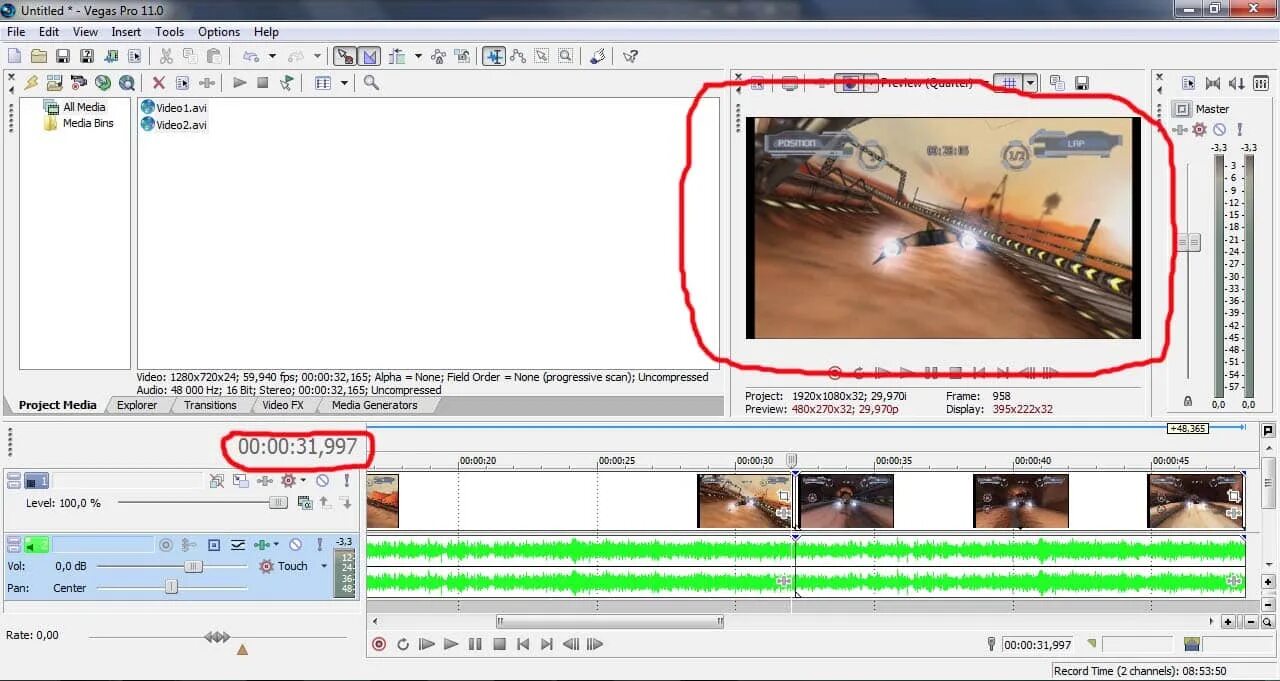Click the timeline Pause button
Viewport: 1280px width, 681px height.
(x=475, y=645)
